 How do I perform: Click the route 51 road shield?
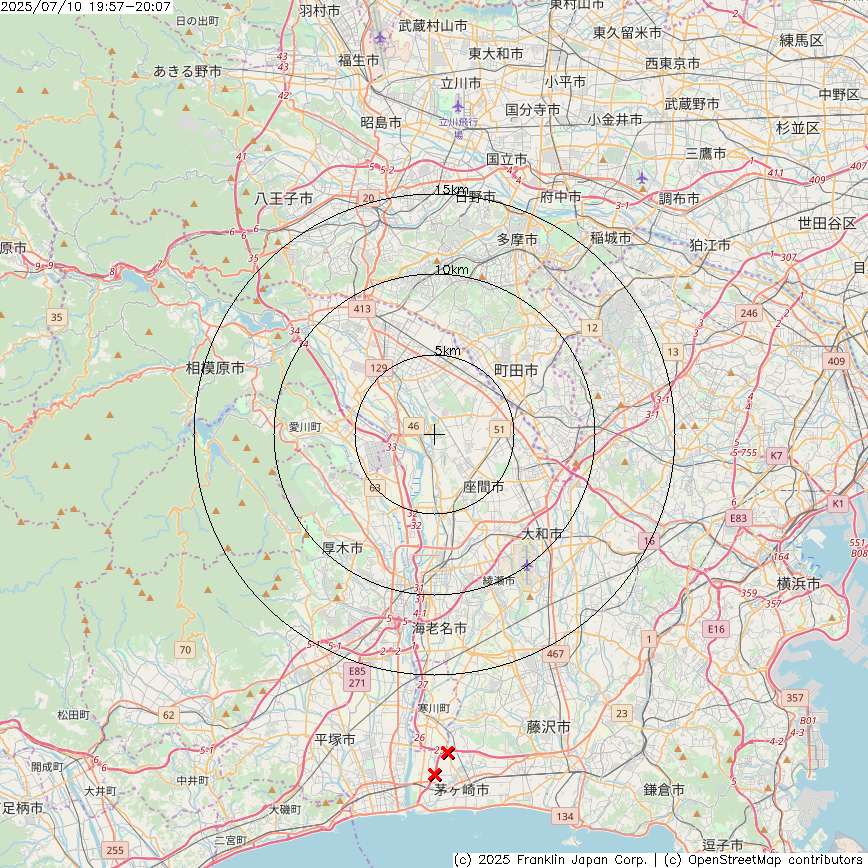click(499, 429)
